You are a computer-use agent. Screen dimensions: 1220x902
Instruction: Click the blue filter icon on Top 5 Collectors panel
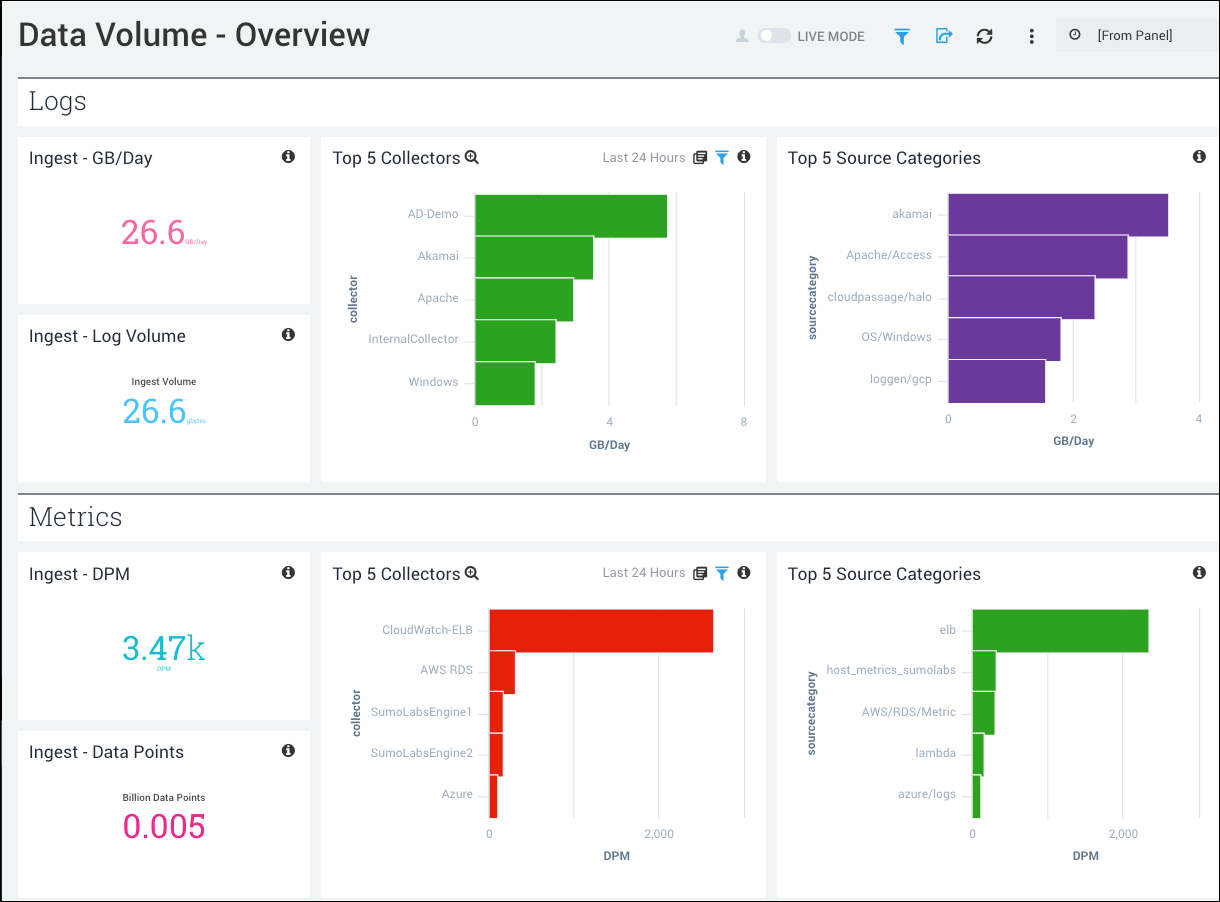pyautogui.click(x=721, y=157)
